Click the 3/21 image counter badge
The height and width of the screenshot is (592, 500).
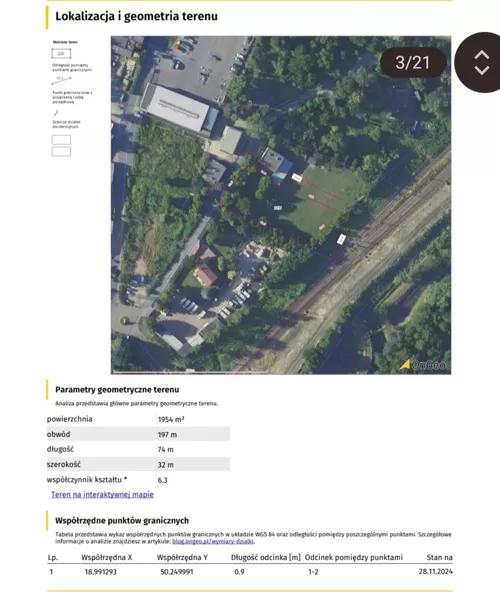click(412, 63)
